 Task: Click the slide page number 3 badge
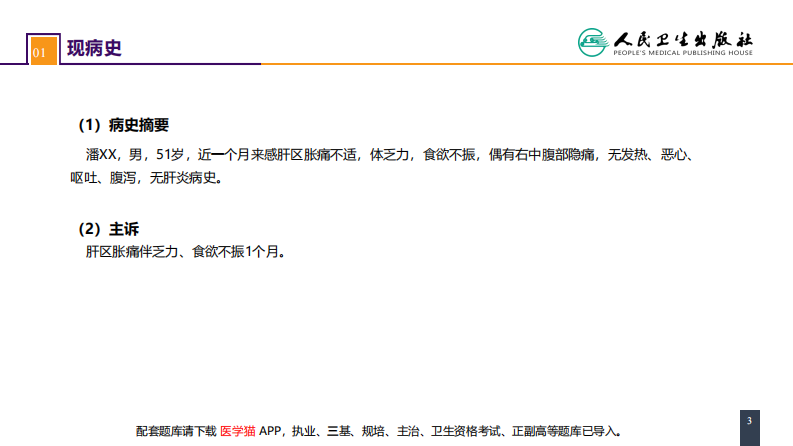[x=750, y=428]
